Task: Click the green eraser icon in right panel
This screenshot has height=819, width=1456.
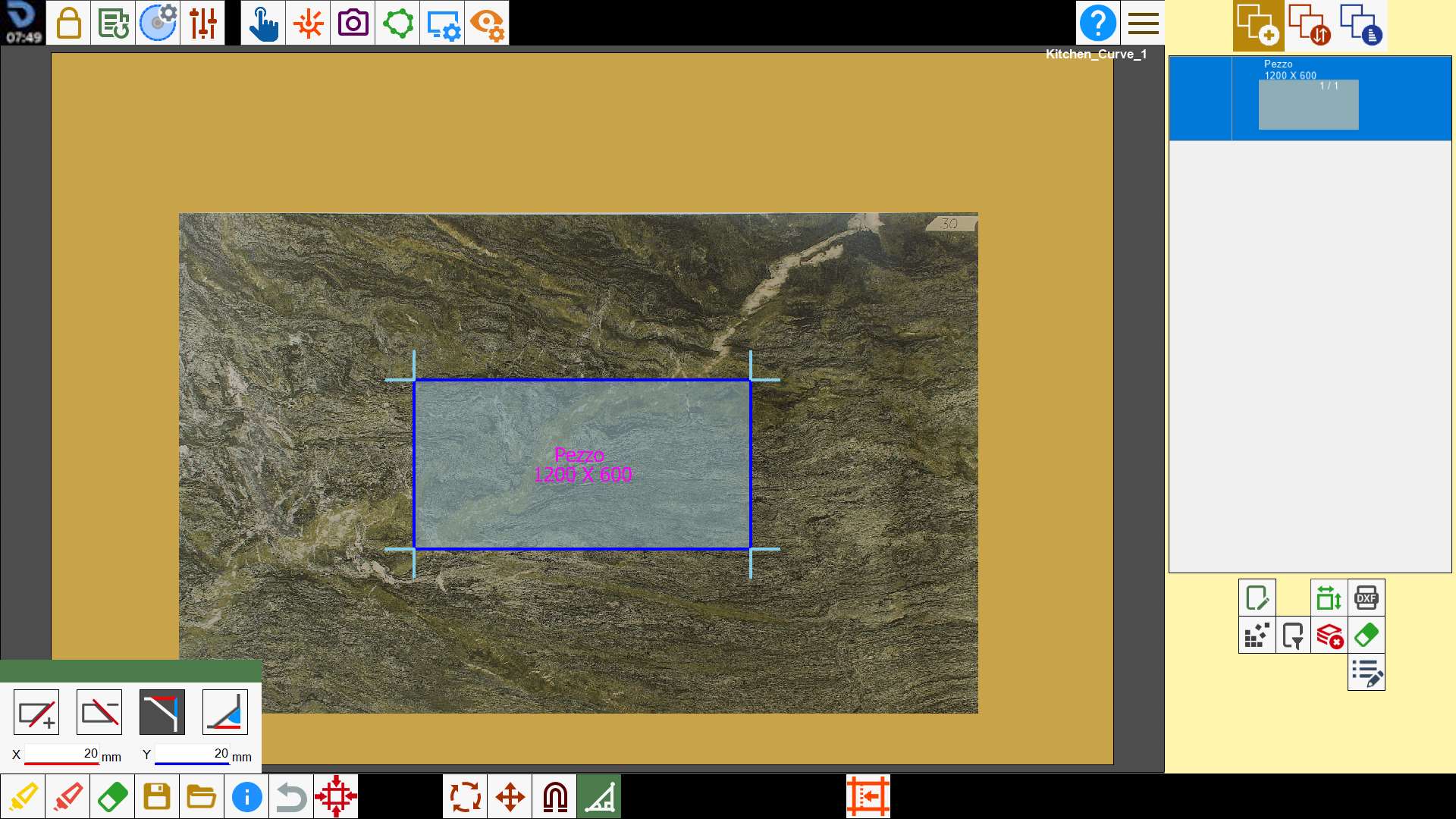Action: point(1366,635)
